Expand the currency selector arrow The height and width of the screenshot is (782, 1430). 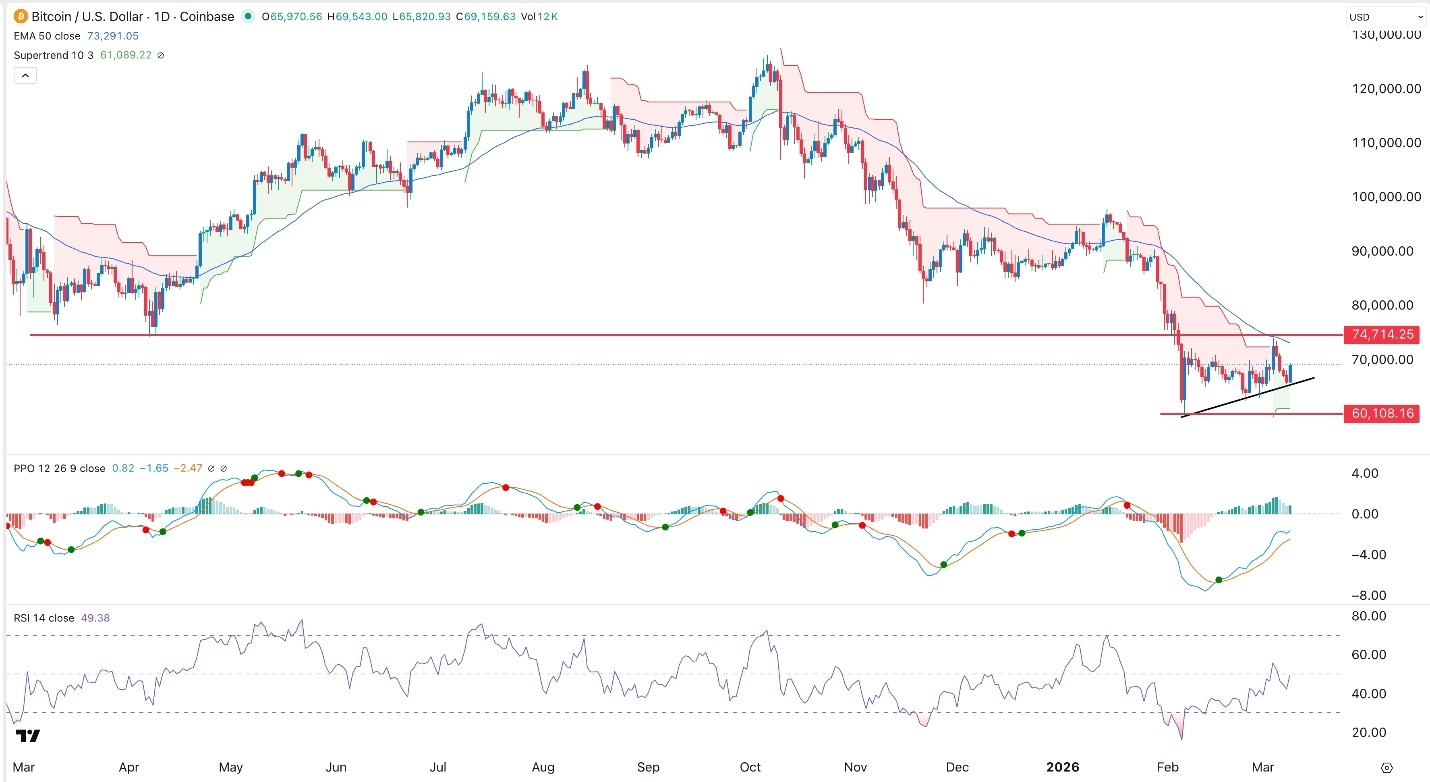coord(1421,16)
